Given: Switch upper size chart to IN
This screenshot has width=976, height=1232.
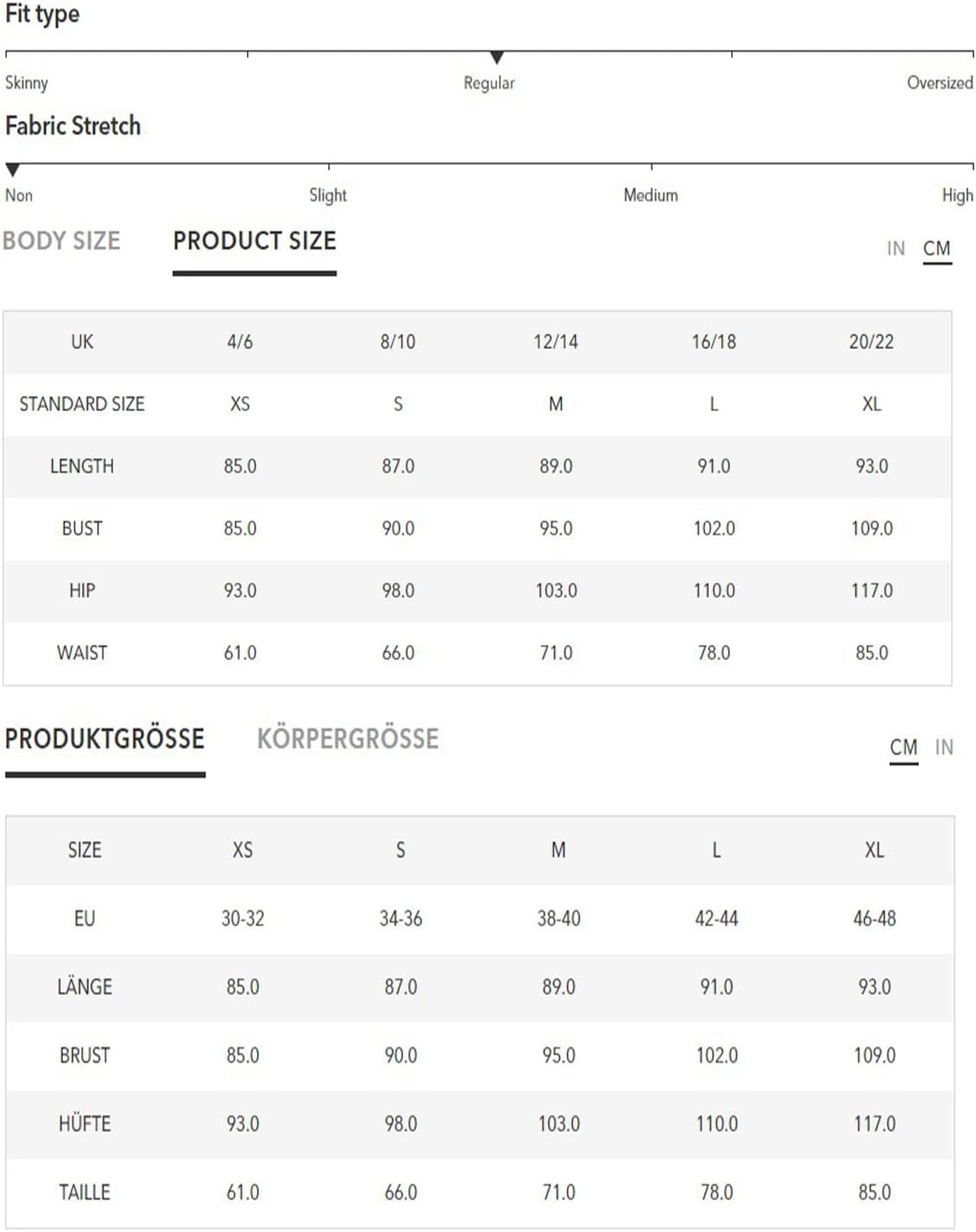Looking at the screenshot, I should pyautogui.click(x=896, y=249).
